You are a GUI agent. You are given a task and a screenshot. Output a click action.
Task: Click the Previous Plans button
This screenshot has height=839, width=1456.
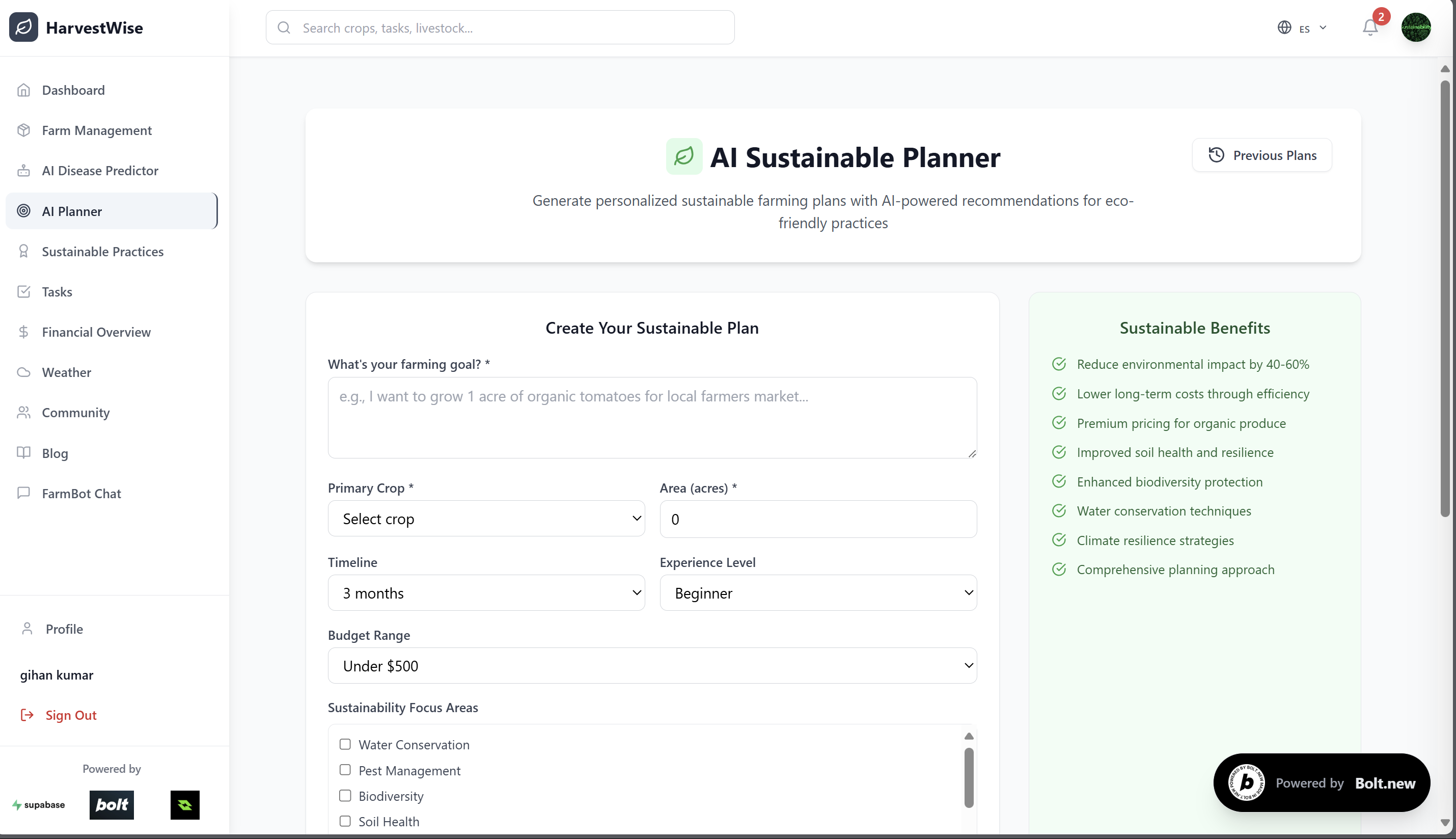coord(1261,155)
